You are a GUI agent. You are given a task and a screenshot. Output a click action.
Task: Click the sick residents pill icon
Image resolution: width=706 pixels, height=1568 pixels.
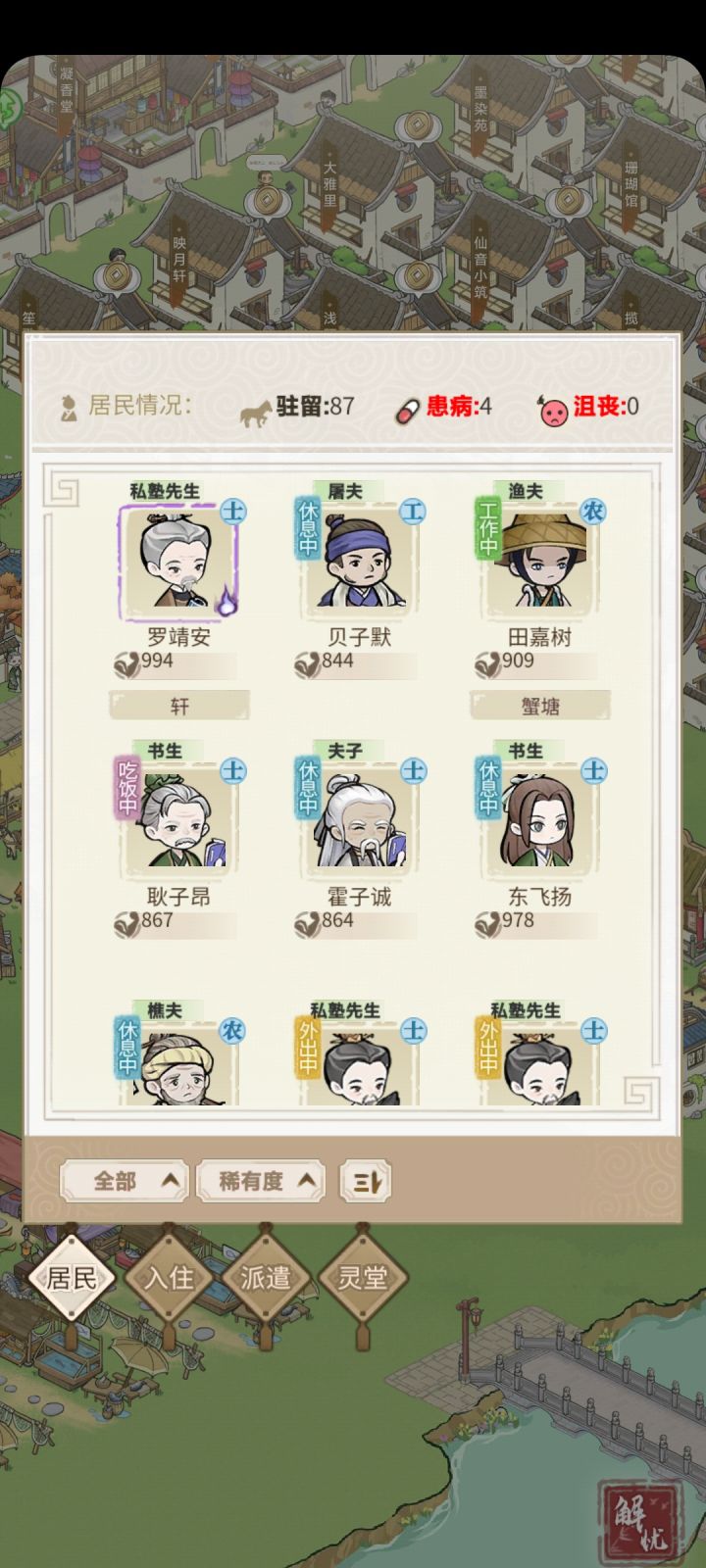click(x=408, y=410)
